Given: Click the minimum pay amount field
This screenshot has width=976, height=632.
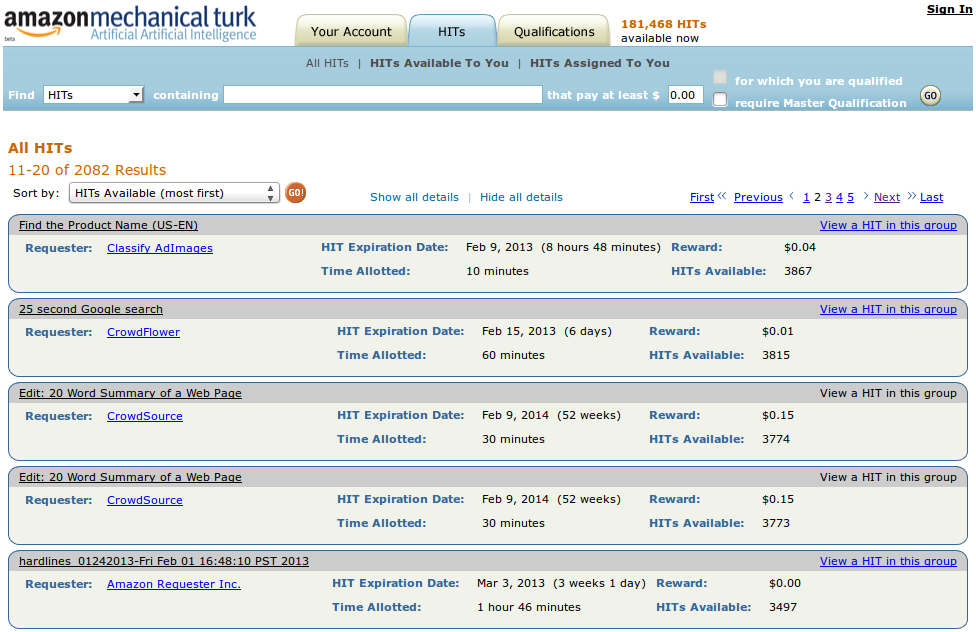Looking at the screenshot, I should coord(685,95).
